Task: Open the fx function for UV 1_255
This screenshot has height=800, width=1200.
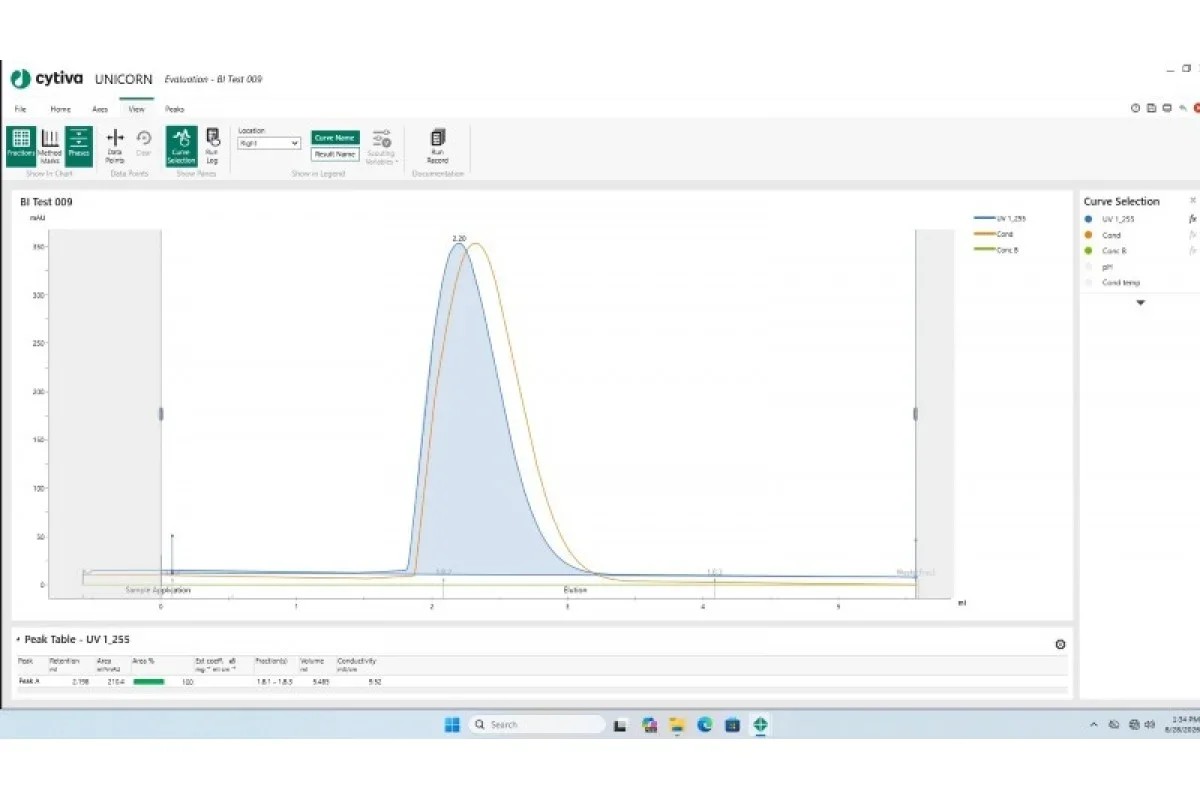Action: [x=1192, y=218]
